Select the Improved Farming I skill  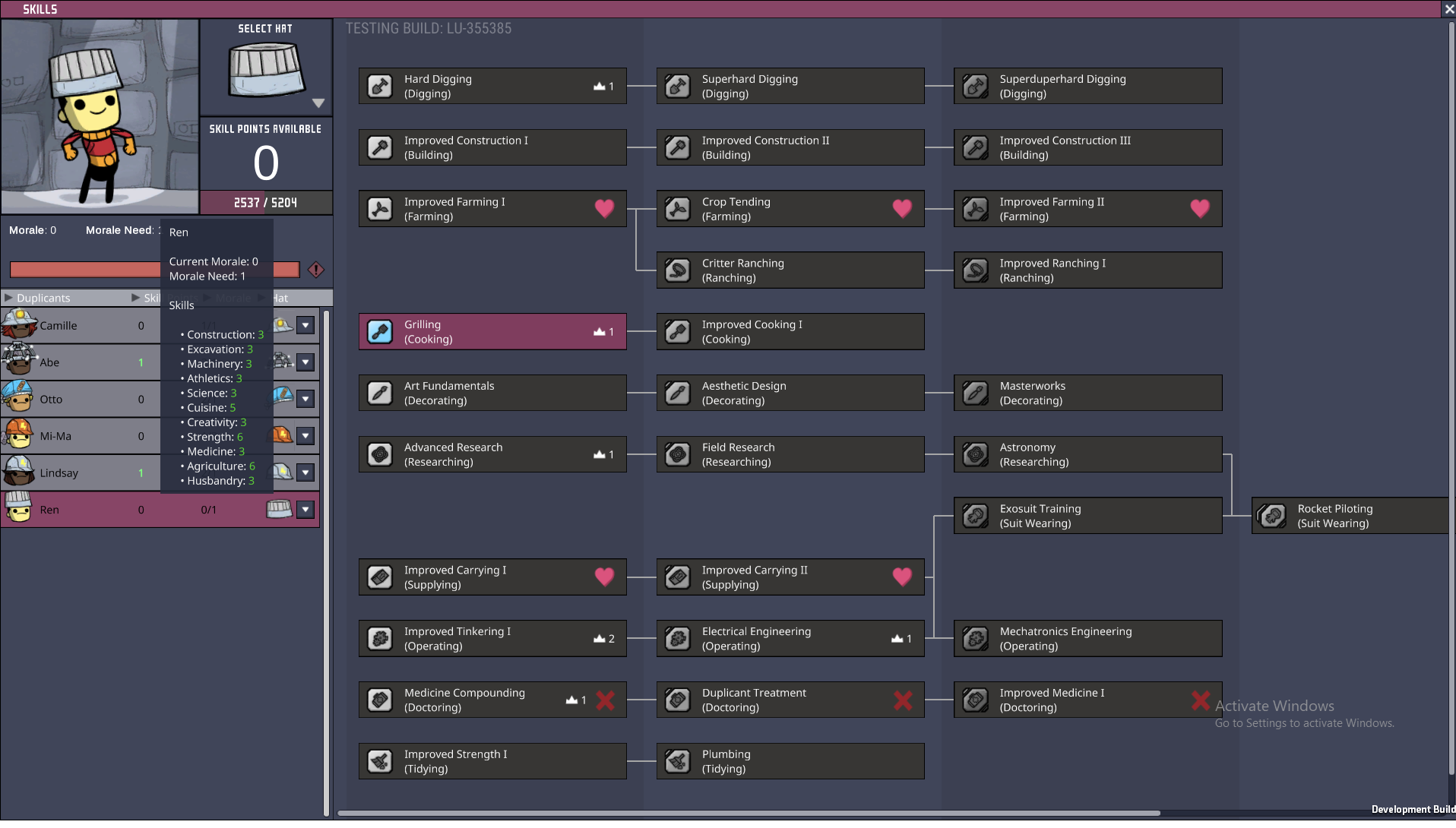(492, 209)
